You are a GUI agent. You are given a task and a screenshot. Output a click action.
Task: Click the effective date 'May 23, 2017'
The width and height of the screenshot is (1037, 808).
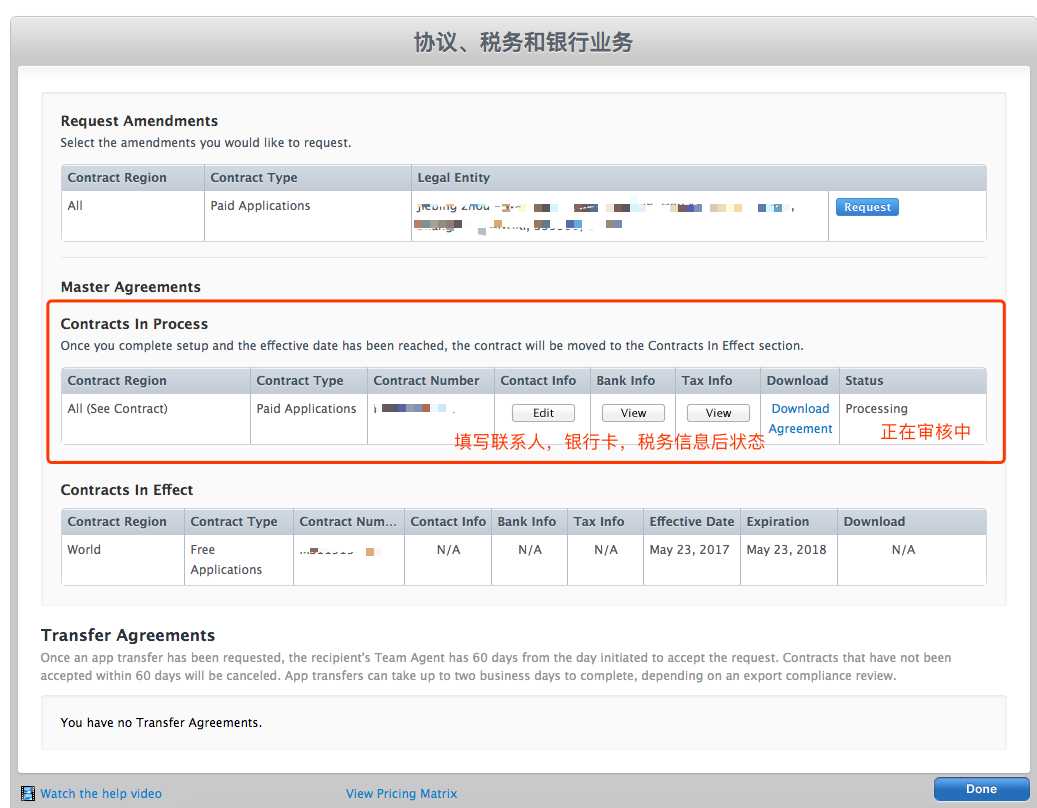[x=689, y=549]
